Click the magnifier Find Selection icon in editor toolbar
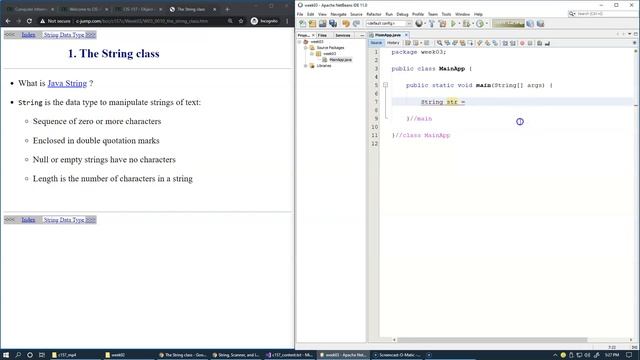Viewport: 640px width, 360px height. (439, 43)
